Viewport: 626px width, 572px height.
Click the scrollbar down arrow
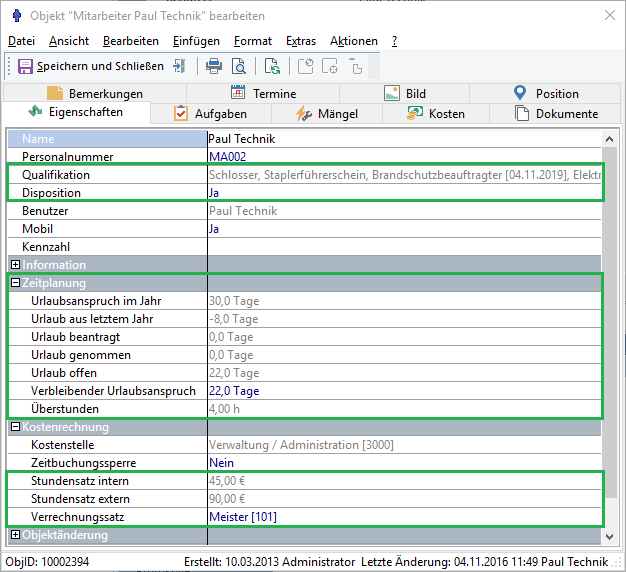[x=609, y=536]
